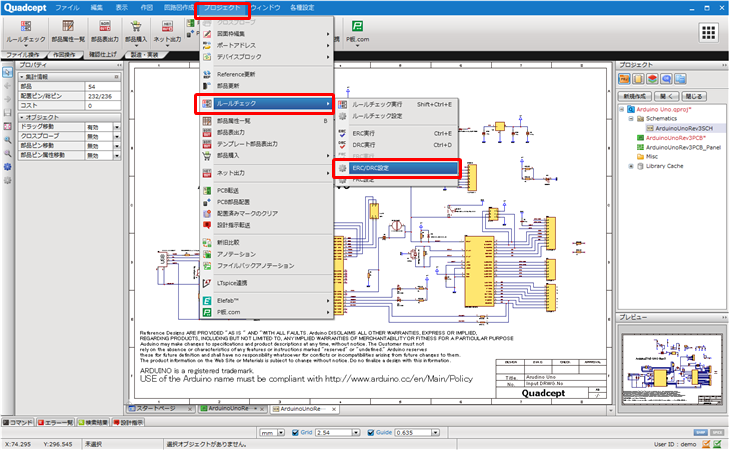The image size is (729, 450).
Task: Open the ファイル menu
Action: point(67,7)
